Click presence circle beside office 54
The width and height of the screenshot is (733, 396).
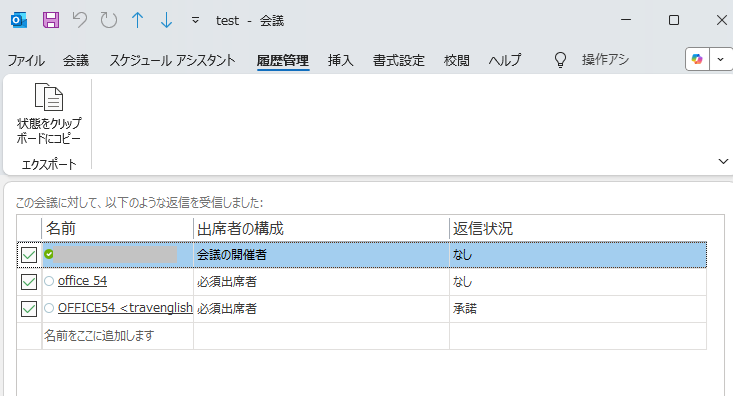point(49,281)
